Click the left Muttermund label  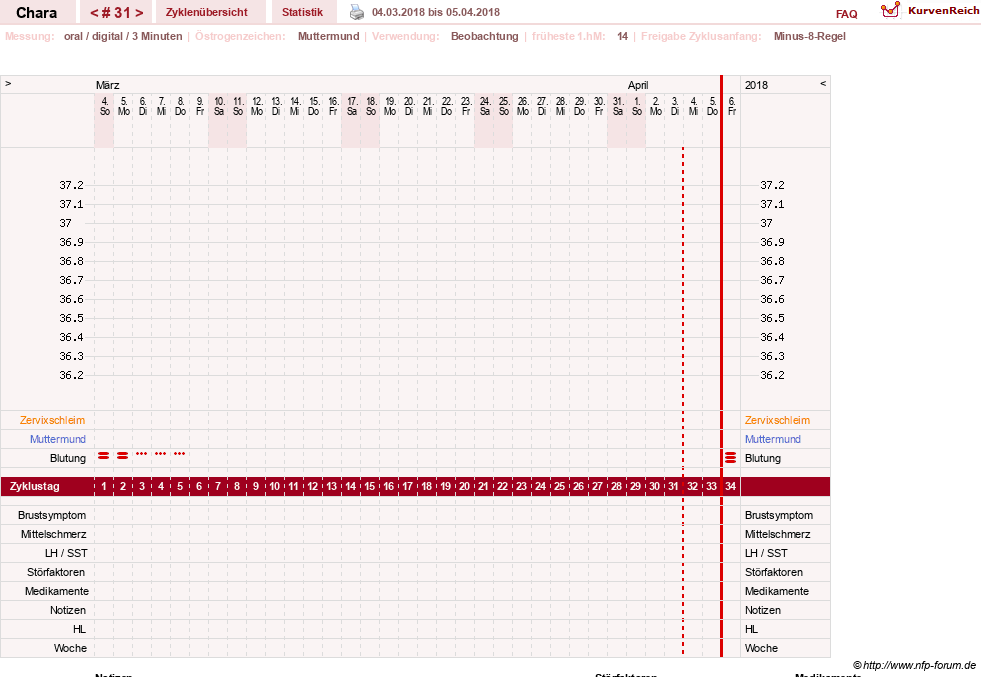pos(58,439)
